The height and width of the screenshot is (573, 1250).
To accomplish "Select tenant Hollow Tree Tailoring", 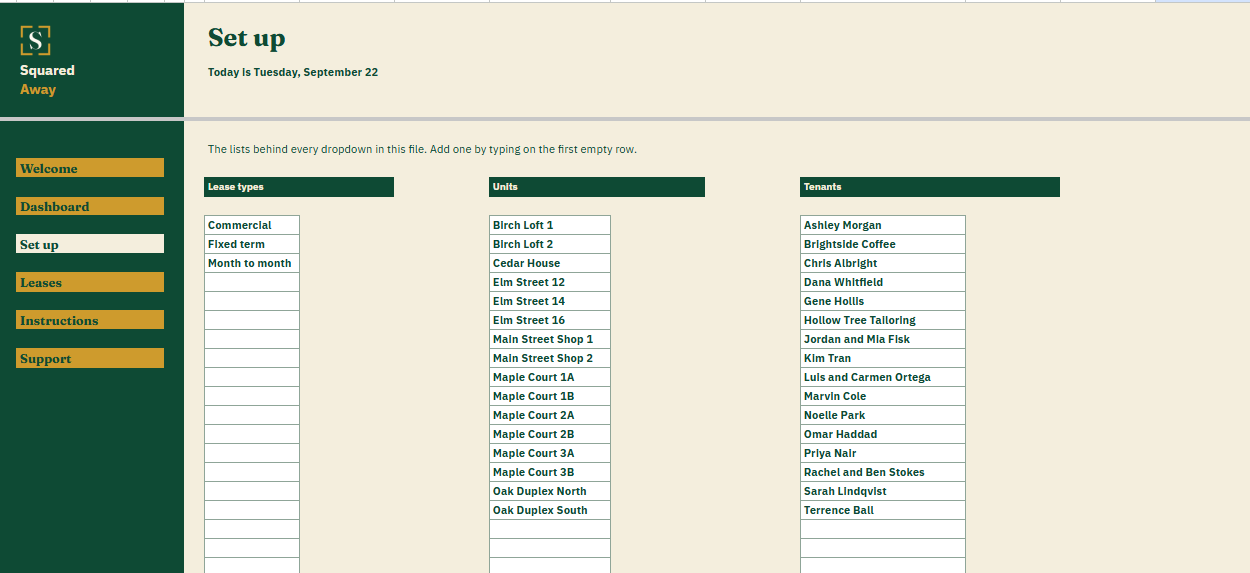I will (883, 320).
